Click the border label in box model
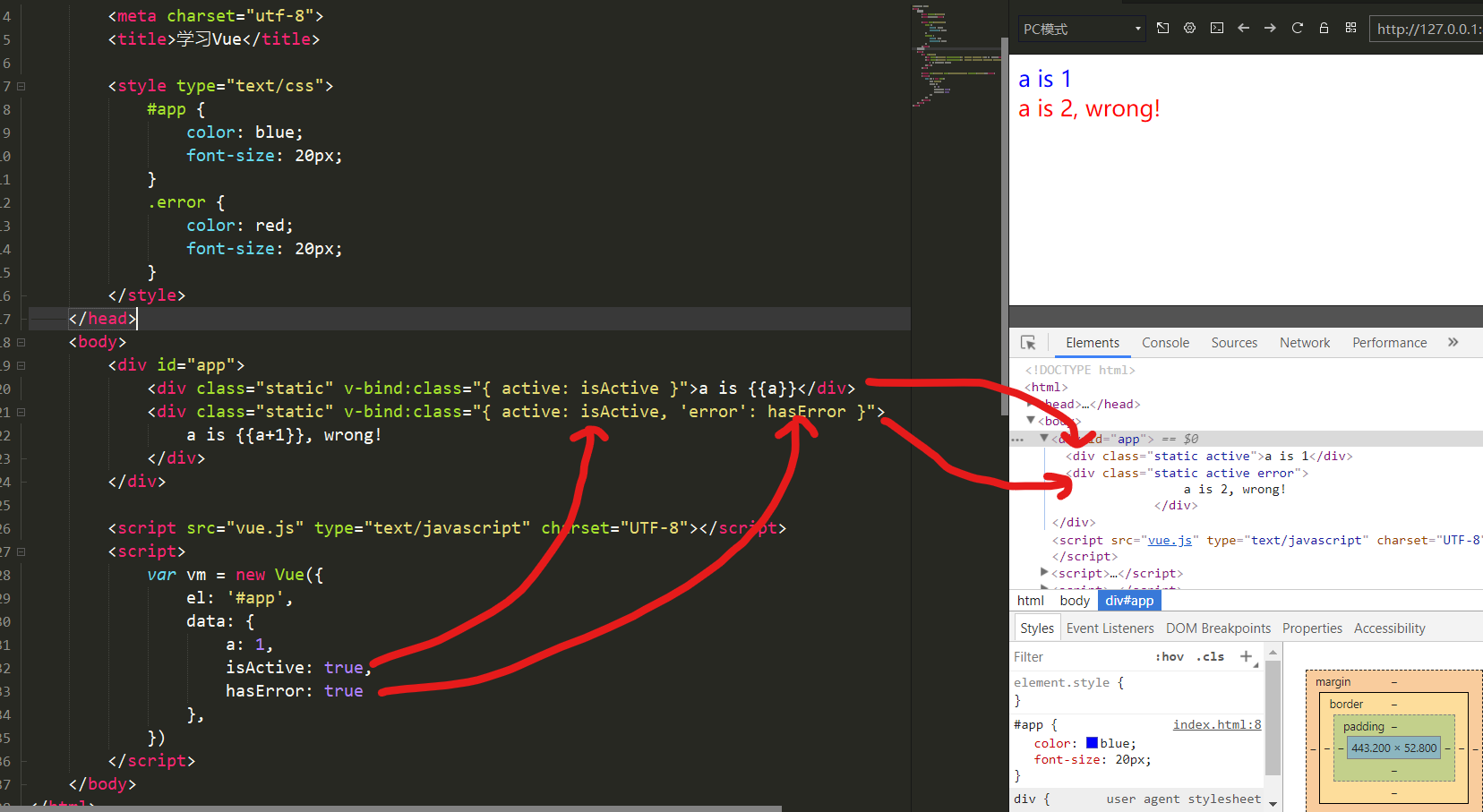The image size is (1483, 812). click(x=1346, y=705)
